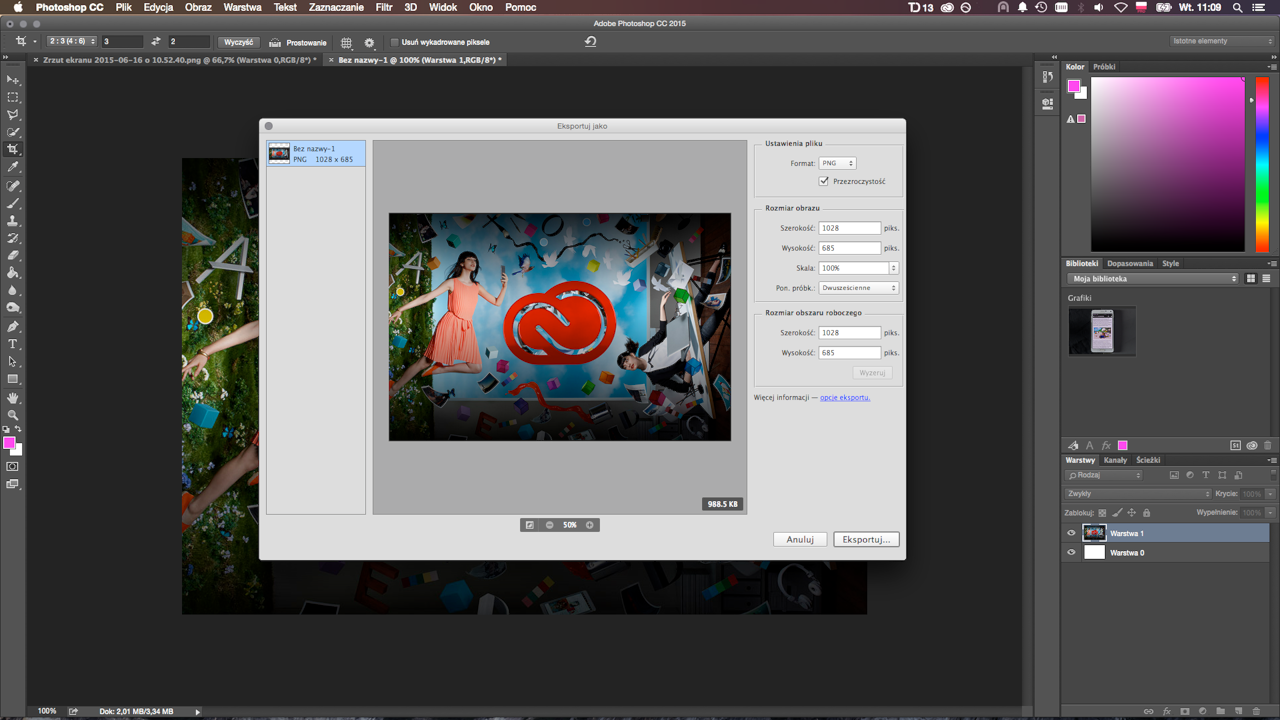Toggle Quick Mask mode icon
The width and height of the screenshot is (1280, 720).
point(13,466)
